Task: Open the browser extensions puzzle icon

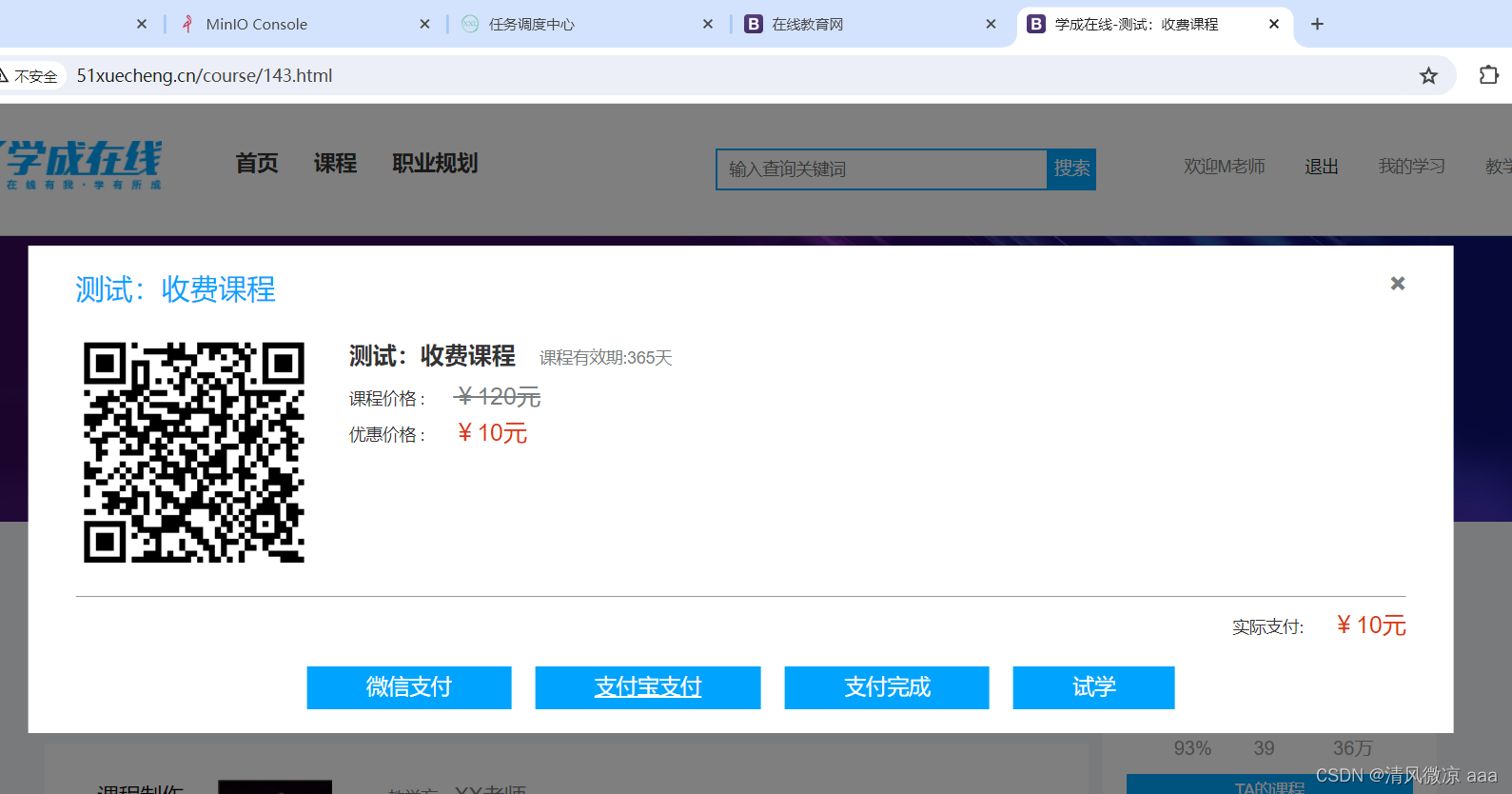Action: click(1489, 75)
